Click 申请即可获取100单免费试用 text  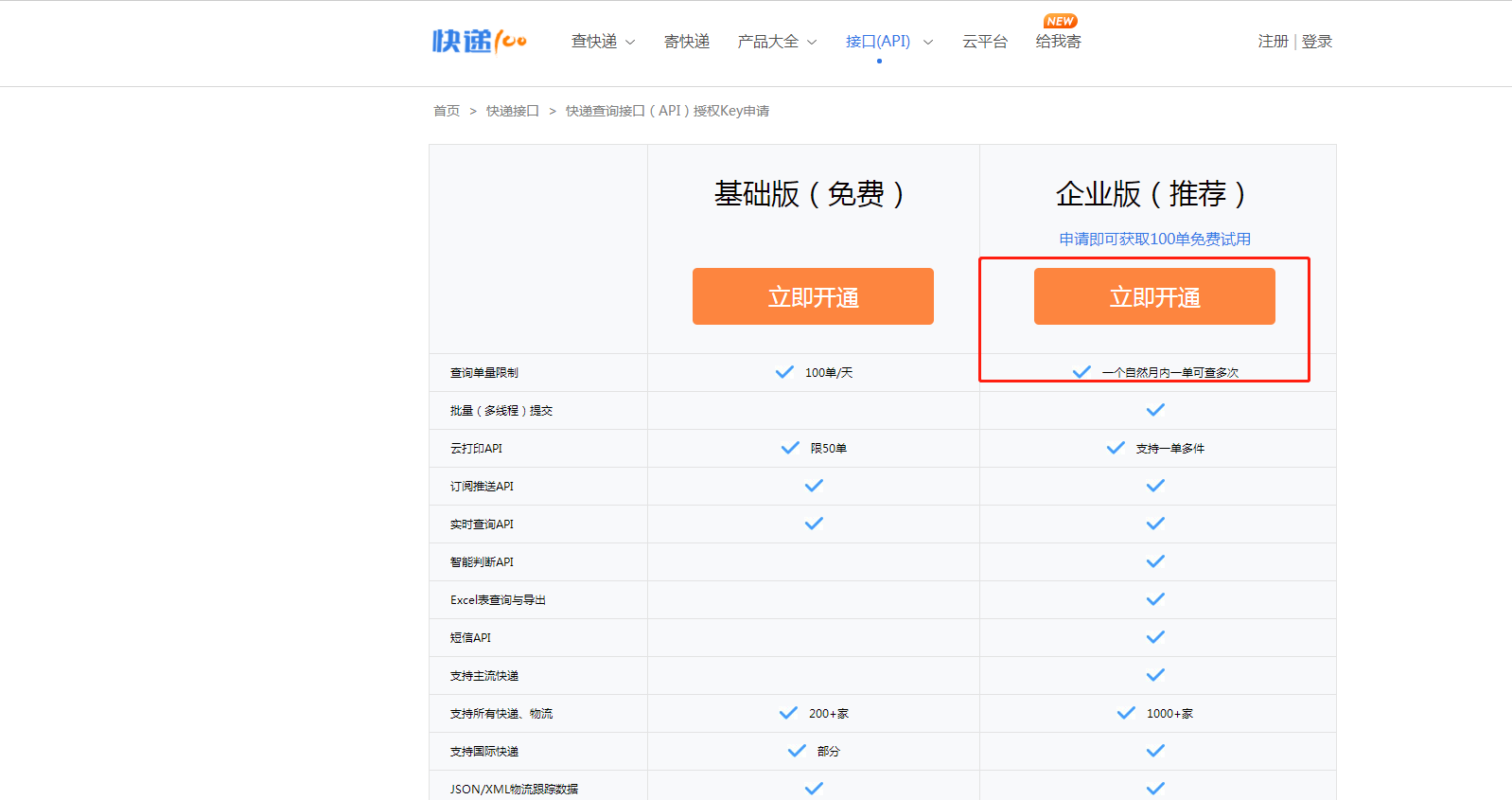coord(1155,240)
